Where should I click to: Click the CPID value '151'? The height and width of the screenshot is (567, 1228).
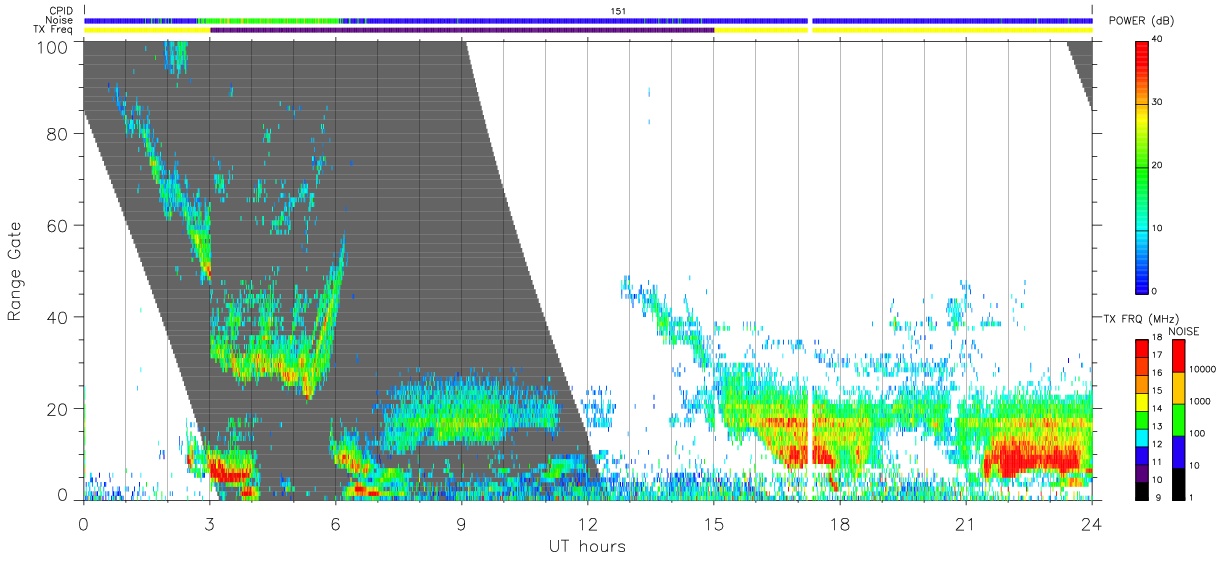pyautogui.click(x=618, y=11)
